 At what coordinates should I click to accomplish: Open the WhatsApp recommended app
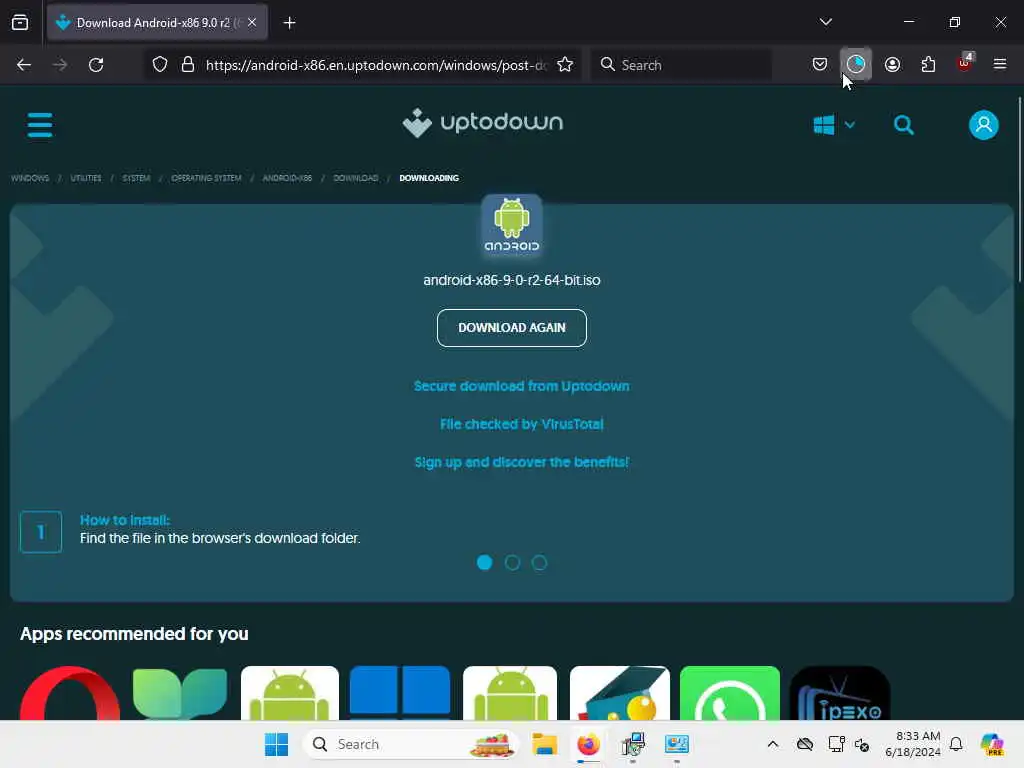pyautogui.click(x=730, y=693)
